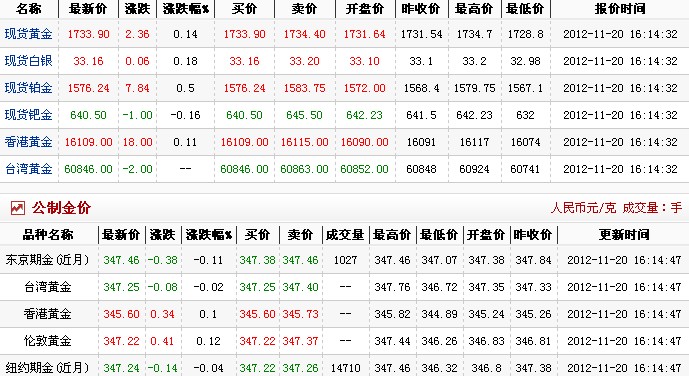This screenshot has width=689, height=376.
Task: Select the 1733.90 latest price of 现货黄金
Action: click(x=88, y=34)
